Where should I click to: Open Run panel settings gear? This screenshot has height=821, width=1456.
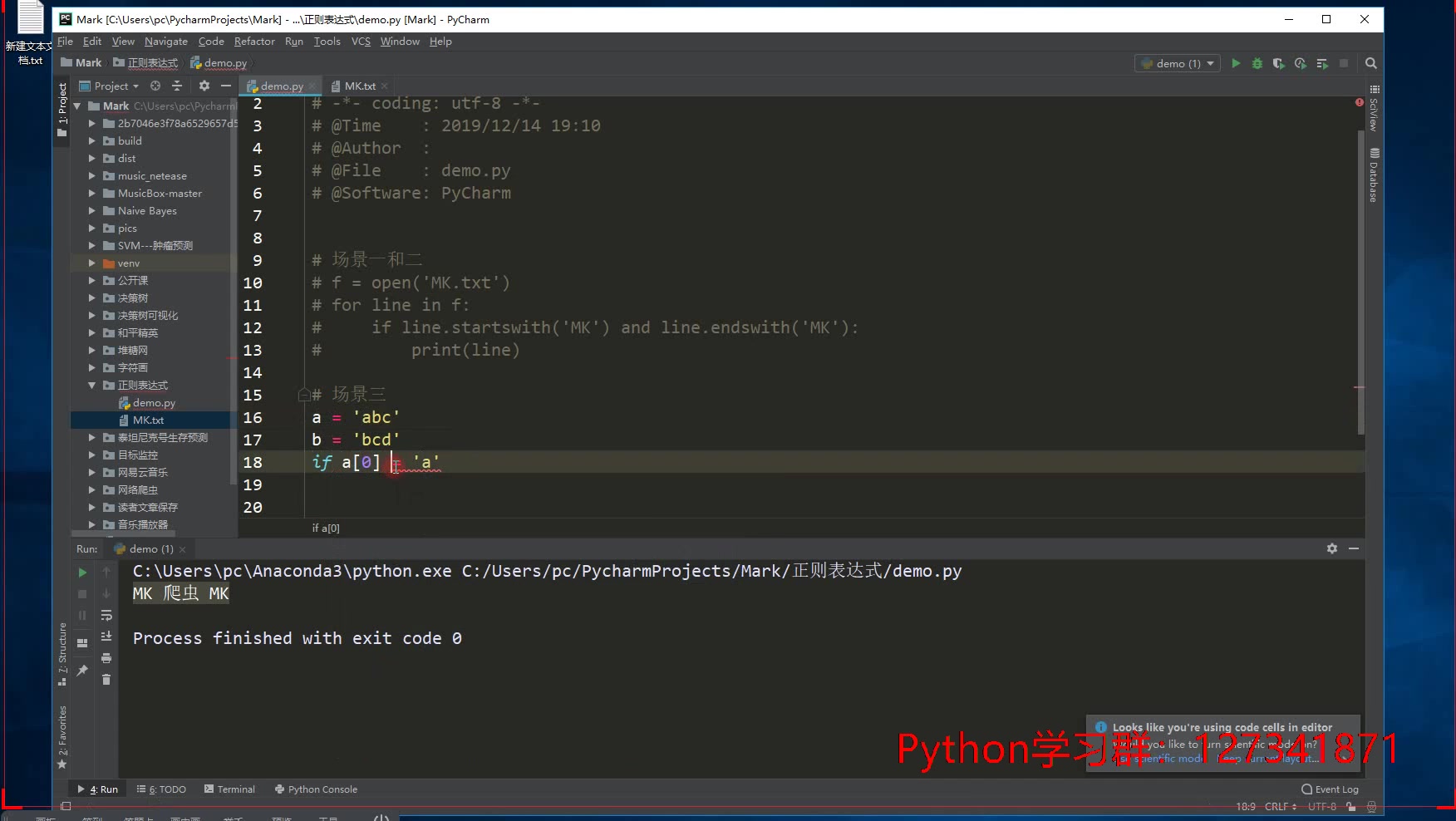(x=1332, y=548)
